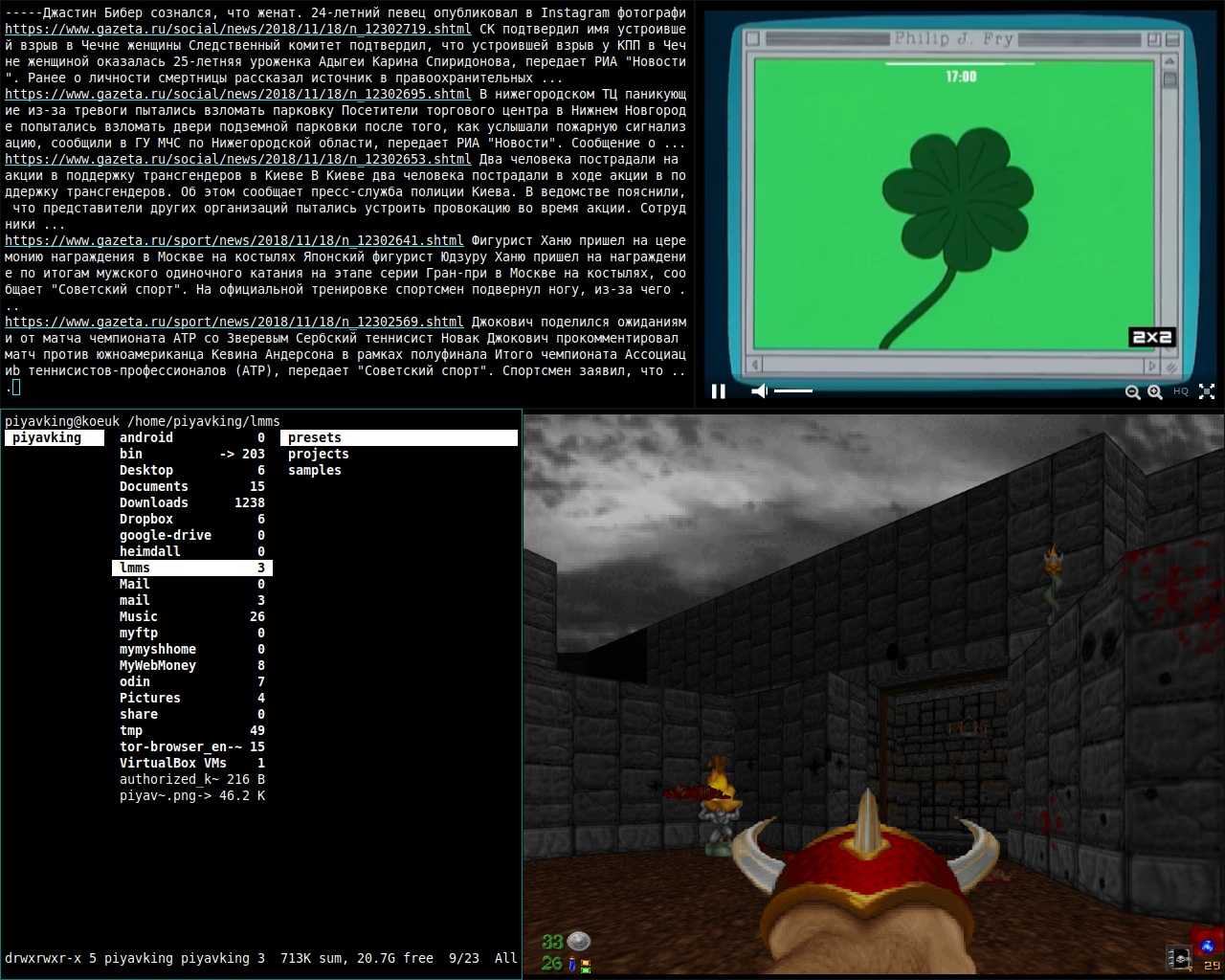Select the Downloads directory entry
The width and height of the screenshot is (1225, 980).
click(154, 503)
